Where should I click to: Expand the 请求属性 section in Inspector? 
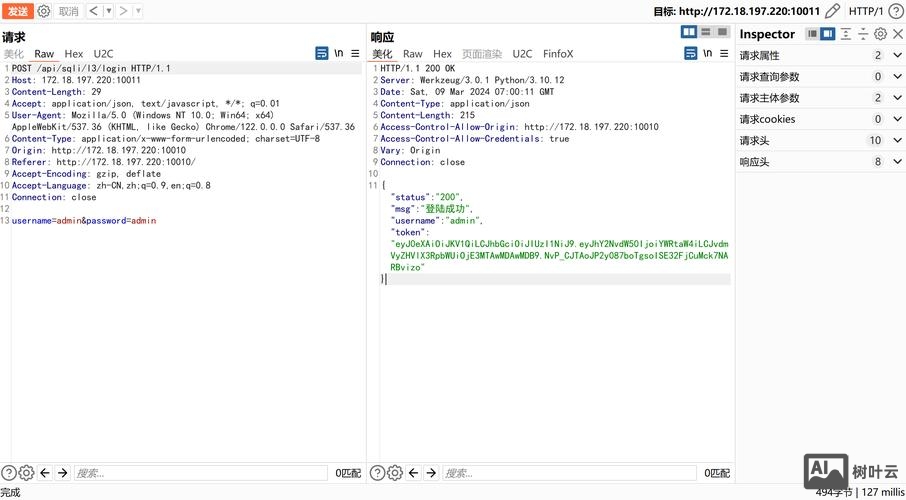[x=896, y=56]
